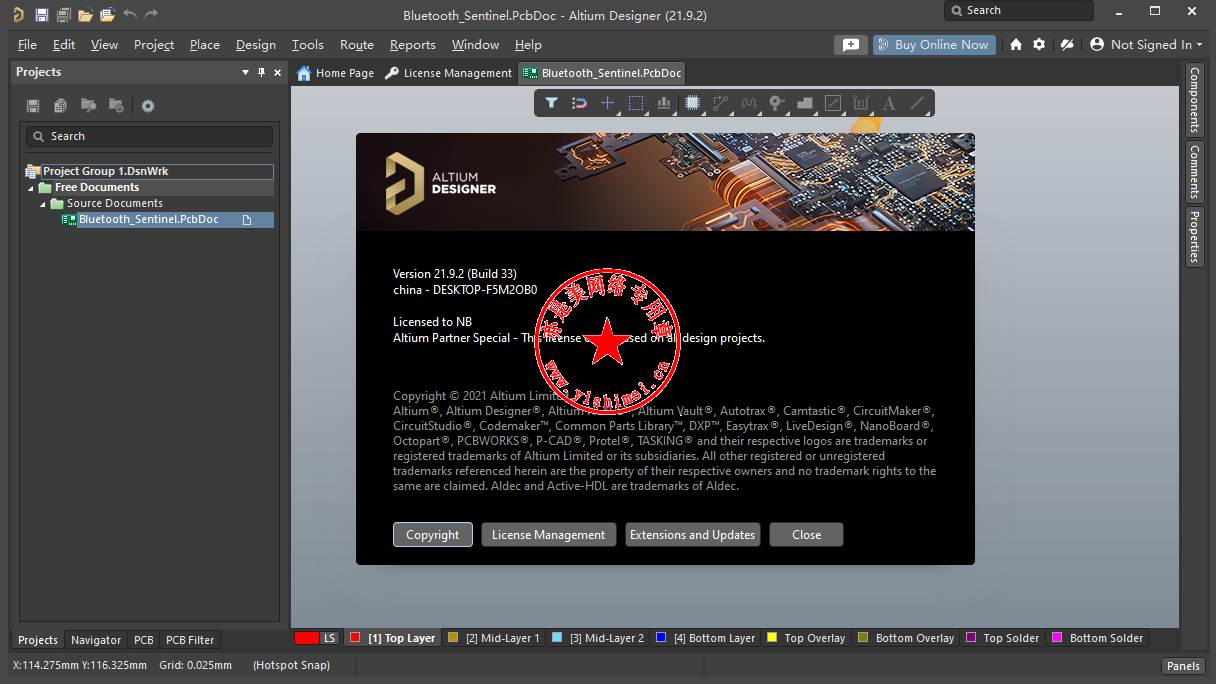Screen dimensions: 1216x684
Task: Open the PCB Filter panel tab
Action: pyautogui.click(x=190, y=640)
